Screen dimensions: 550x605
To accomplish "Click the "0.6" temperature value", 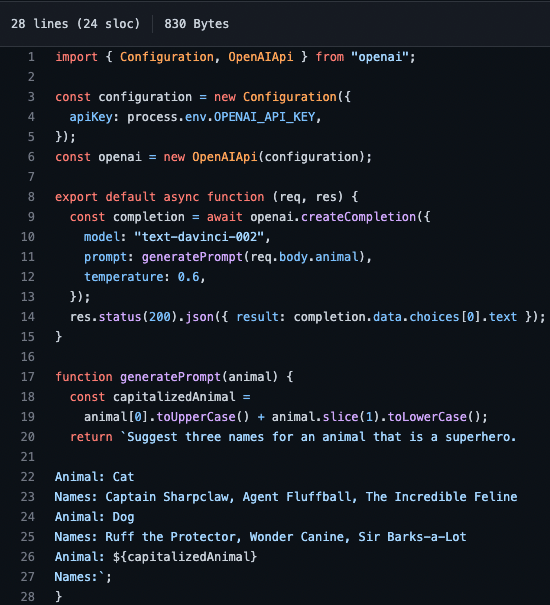I will click(x=189, y=277).
